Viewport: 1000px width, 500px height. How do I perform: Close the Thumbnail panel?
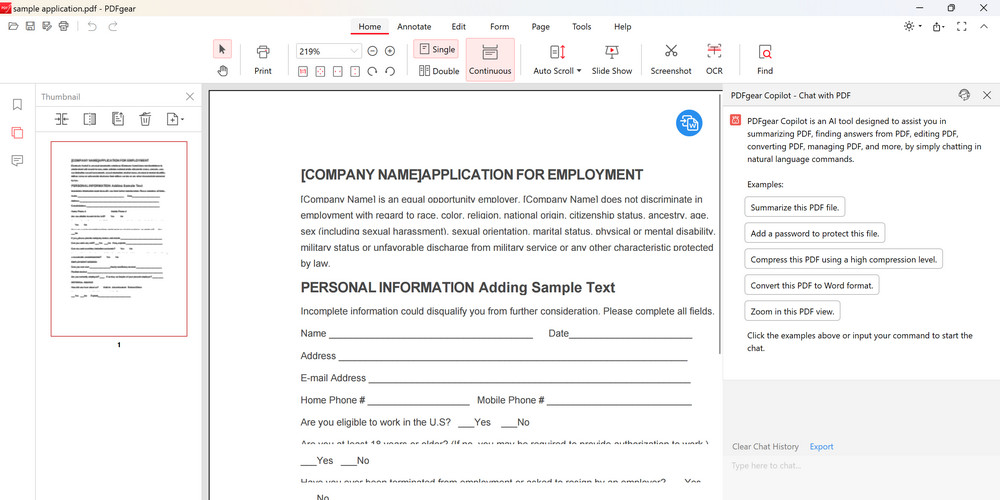(189, 96)
